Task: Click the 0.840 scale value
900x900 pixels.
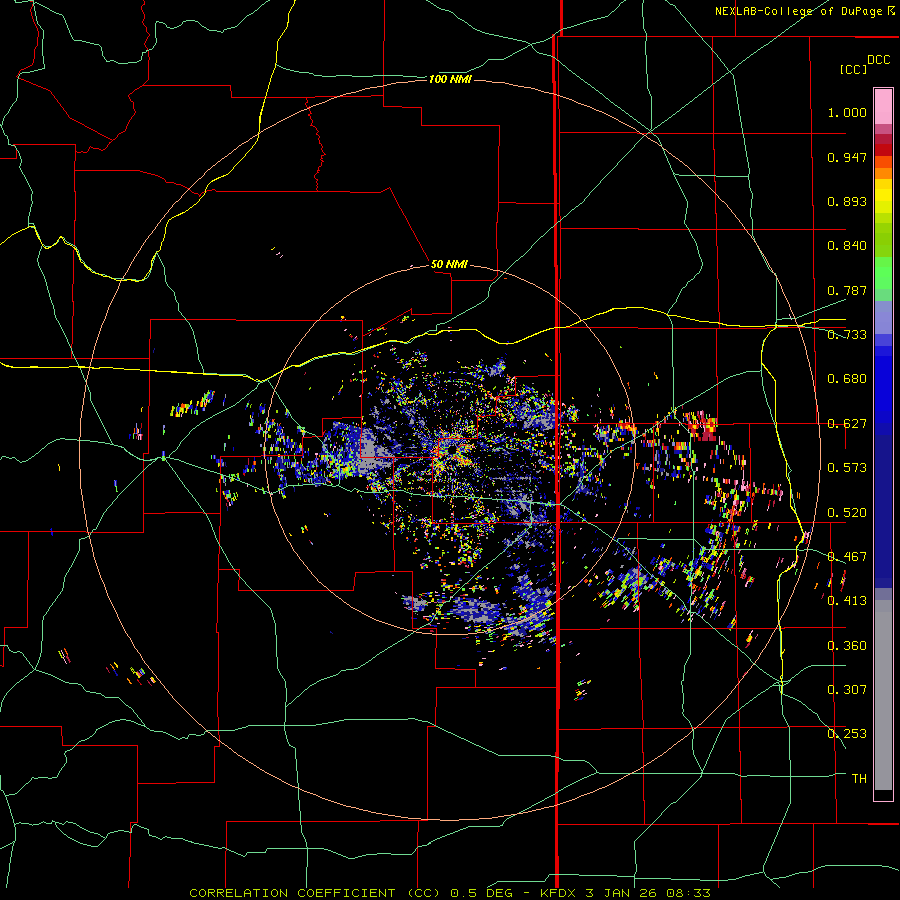Action: tap(847, 246)
